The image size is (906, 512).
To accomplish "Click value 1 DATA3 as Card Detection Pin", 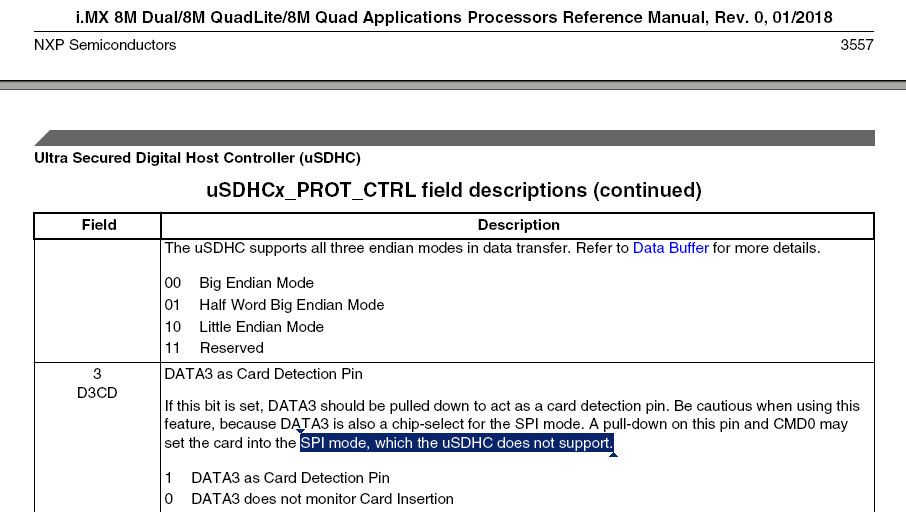I will tap(289, 478).
